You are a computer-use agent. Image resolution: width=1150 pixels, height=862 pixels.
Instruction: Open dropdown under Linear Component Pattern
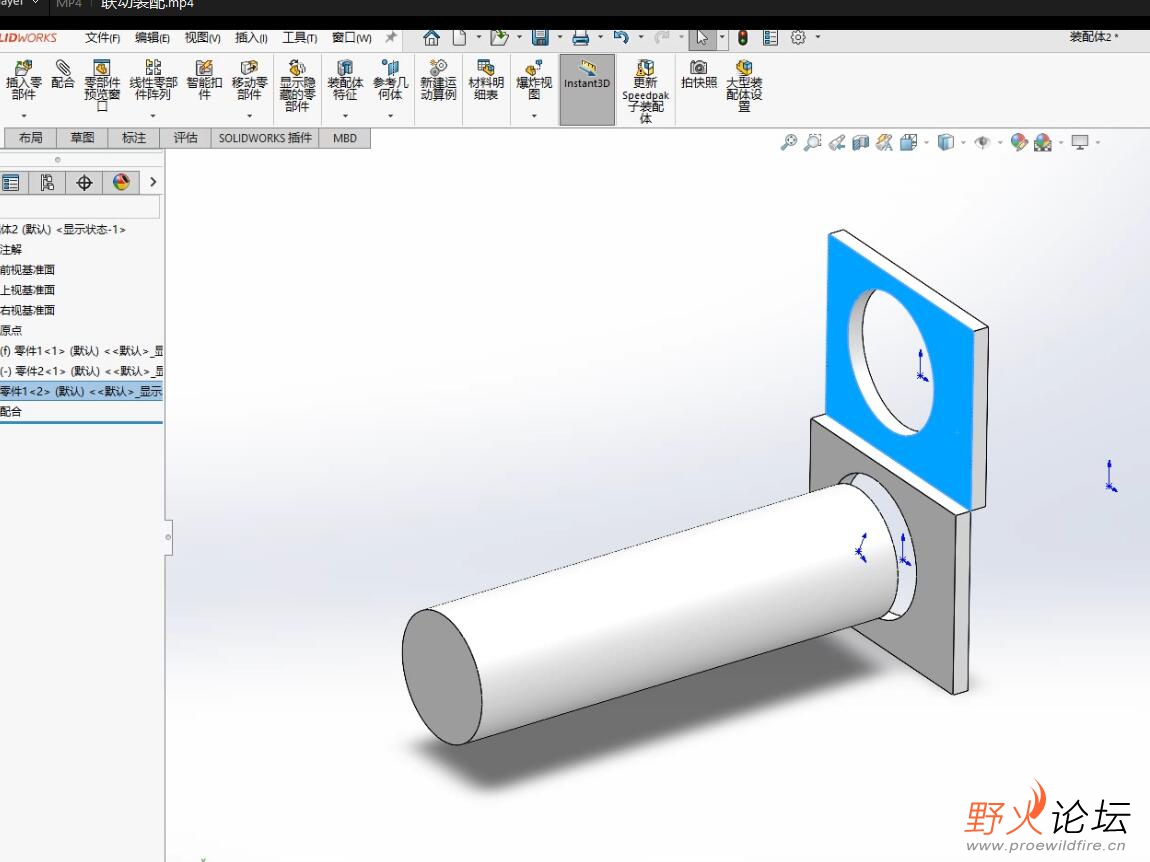pos(153,116)
